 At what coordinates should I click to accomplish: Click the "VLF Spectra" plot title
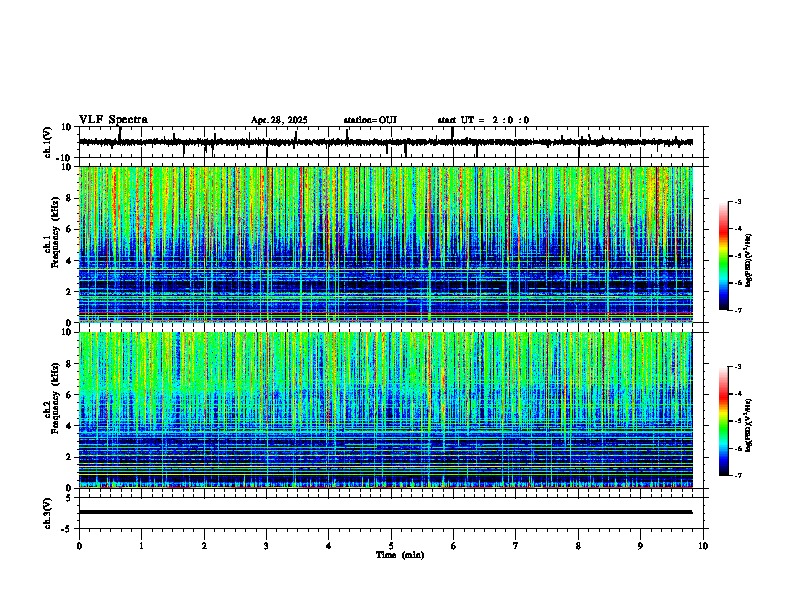point(113,120)
